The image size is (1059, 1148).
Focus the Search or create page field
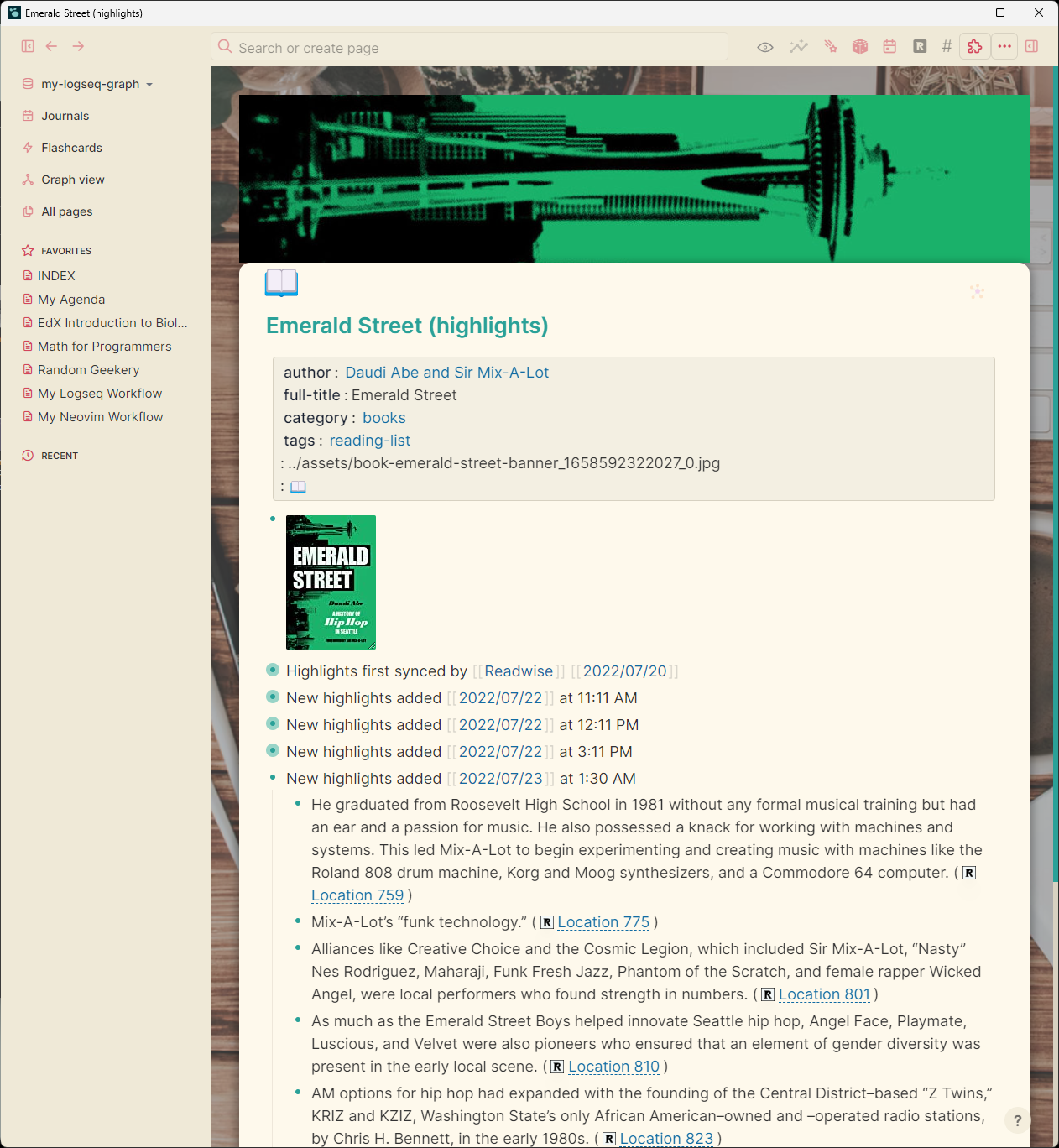(x=469, y=47)
